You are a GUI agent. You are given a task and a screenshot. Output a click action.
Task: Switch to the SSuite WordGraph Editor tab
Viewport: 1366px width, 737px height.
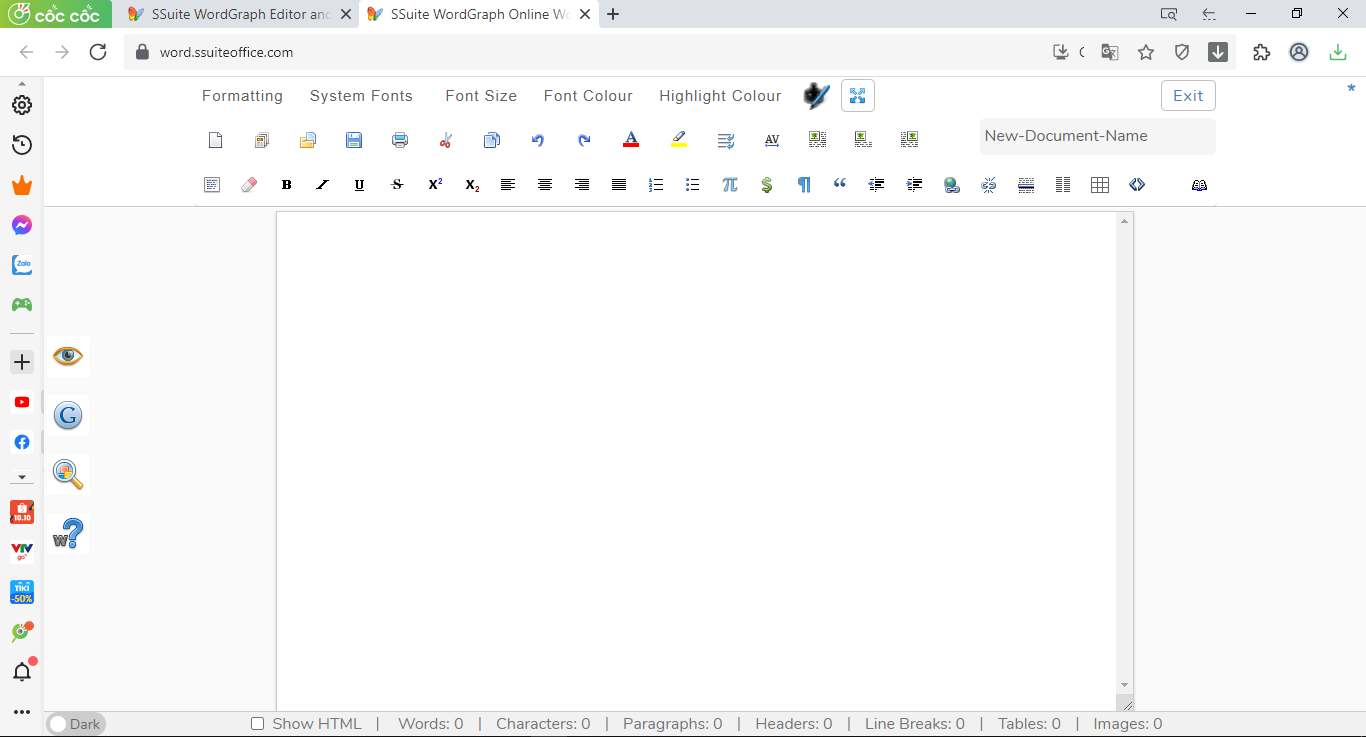click(240, 14)
